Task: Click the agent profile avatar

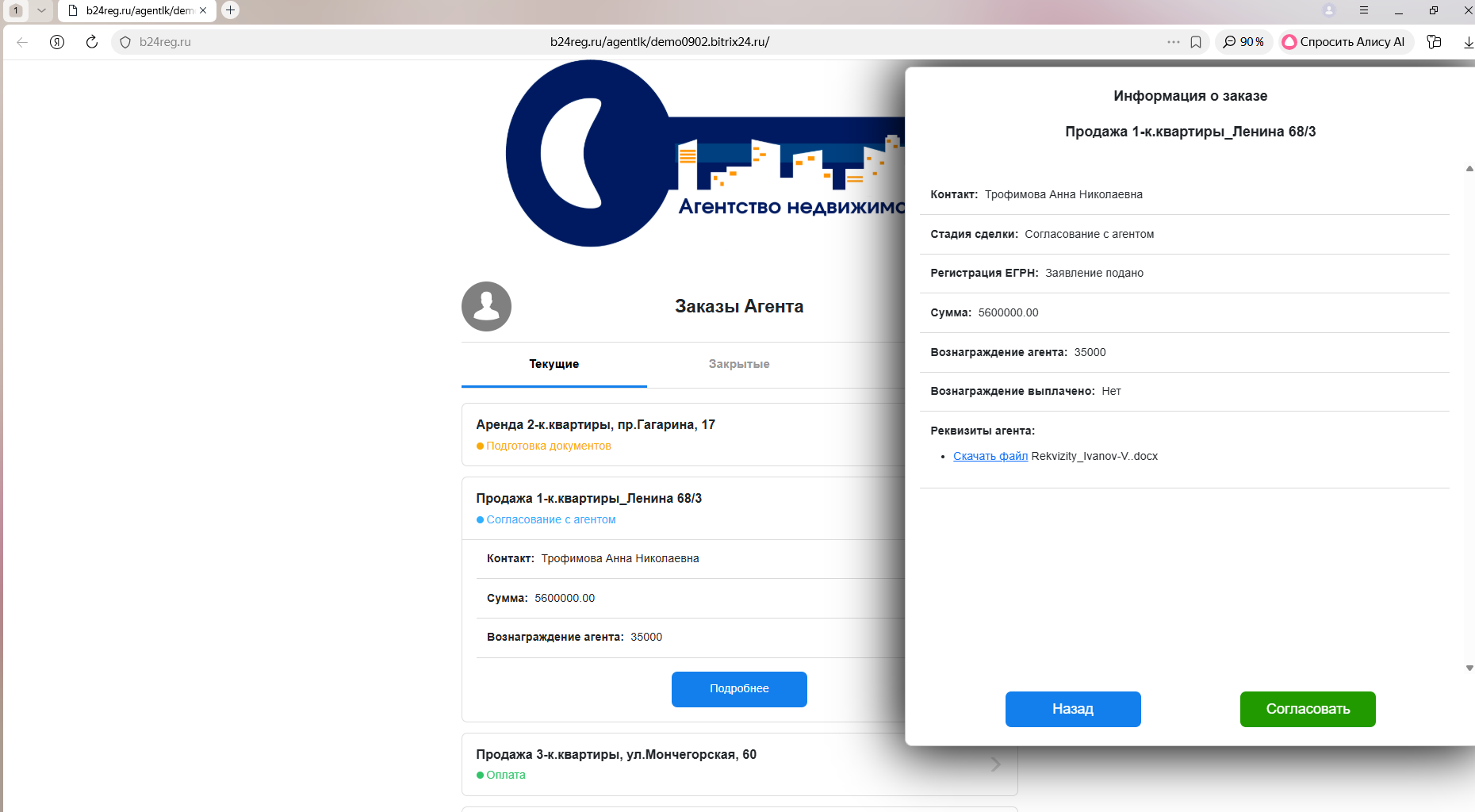Action: pyautogui.click(x=486, y=306)
